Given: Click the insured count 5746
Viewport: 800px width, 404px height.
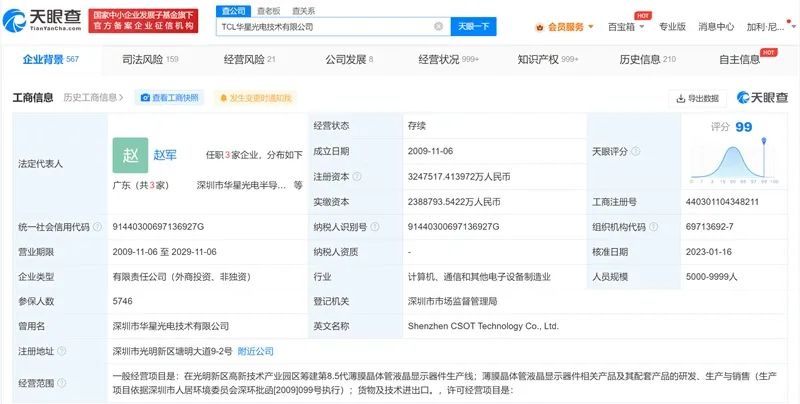Looking at the screenshot, I should point(122,301).
